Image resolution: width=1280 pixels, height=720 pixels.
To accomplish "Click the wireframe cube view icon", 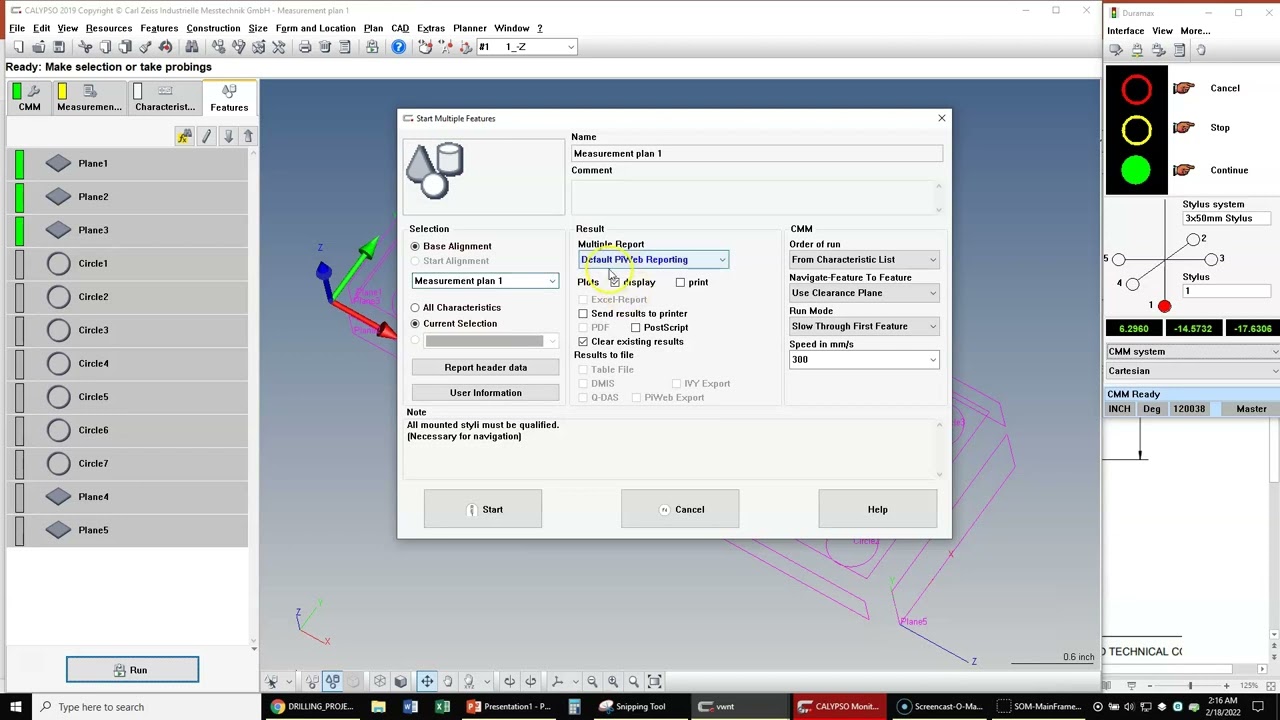I will click(380, 681).
